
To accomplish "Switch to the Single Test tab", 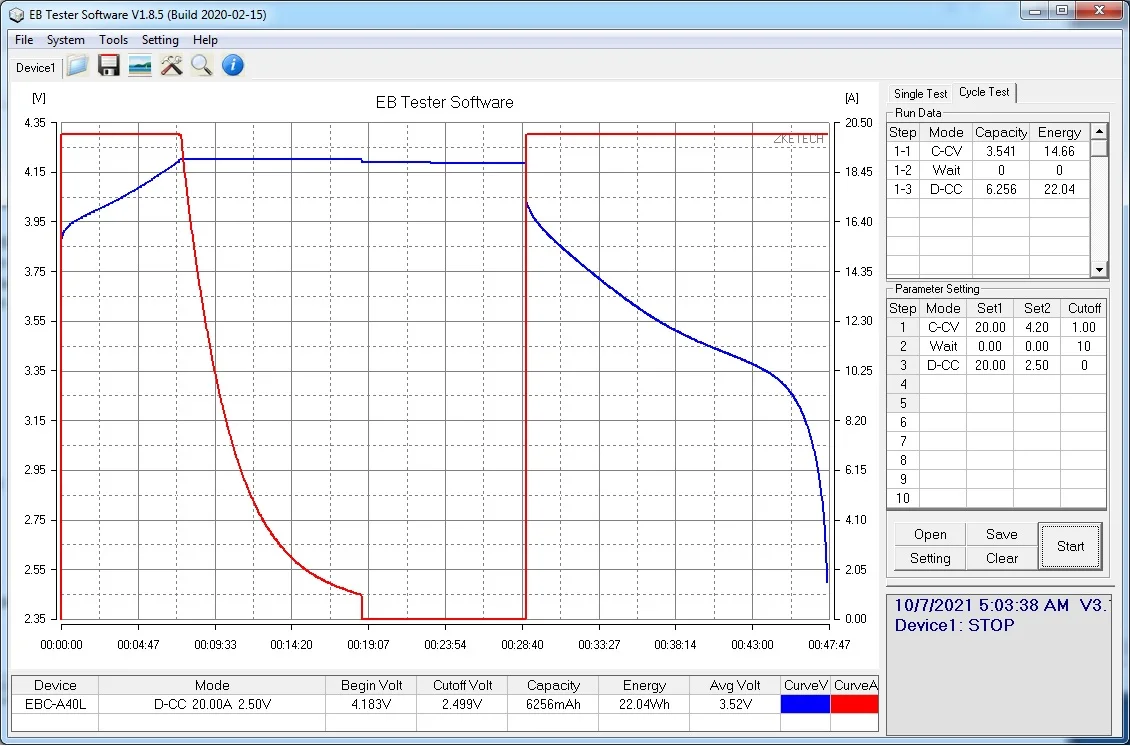I will pos(920,94).
